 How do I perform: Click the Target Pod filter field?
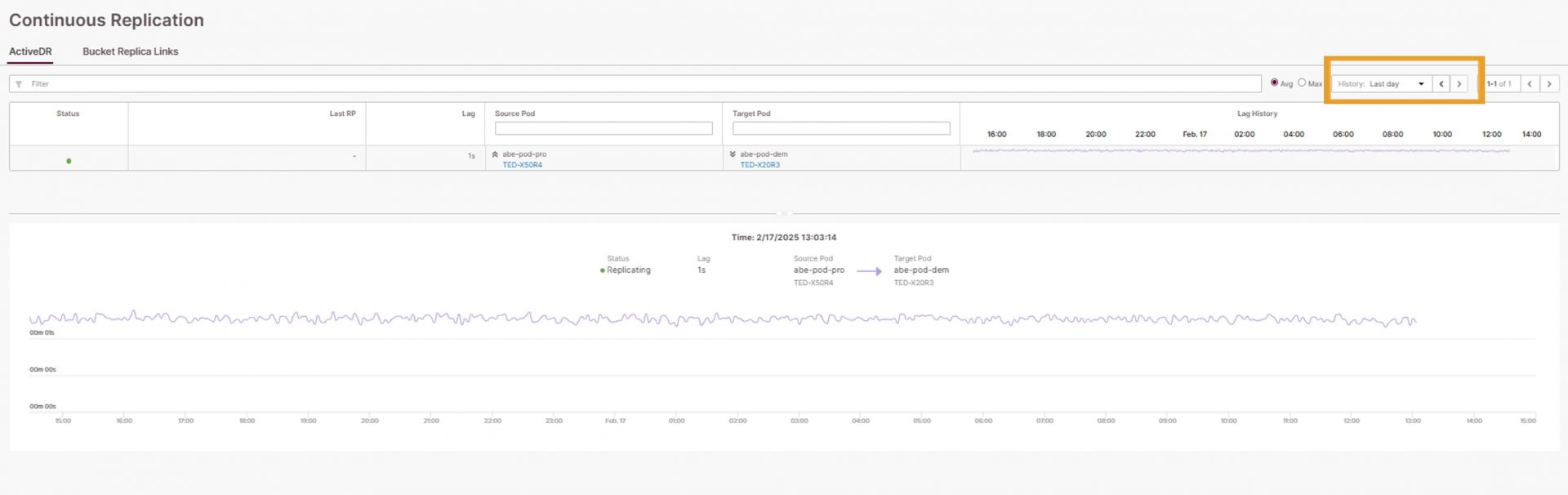[x=841, y=128]
